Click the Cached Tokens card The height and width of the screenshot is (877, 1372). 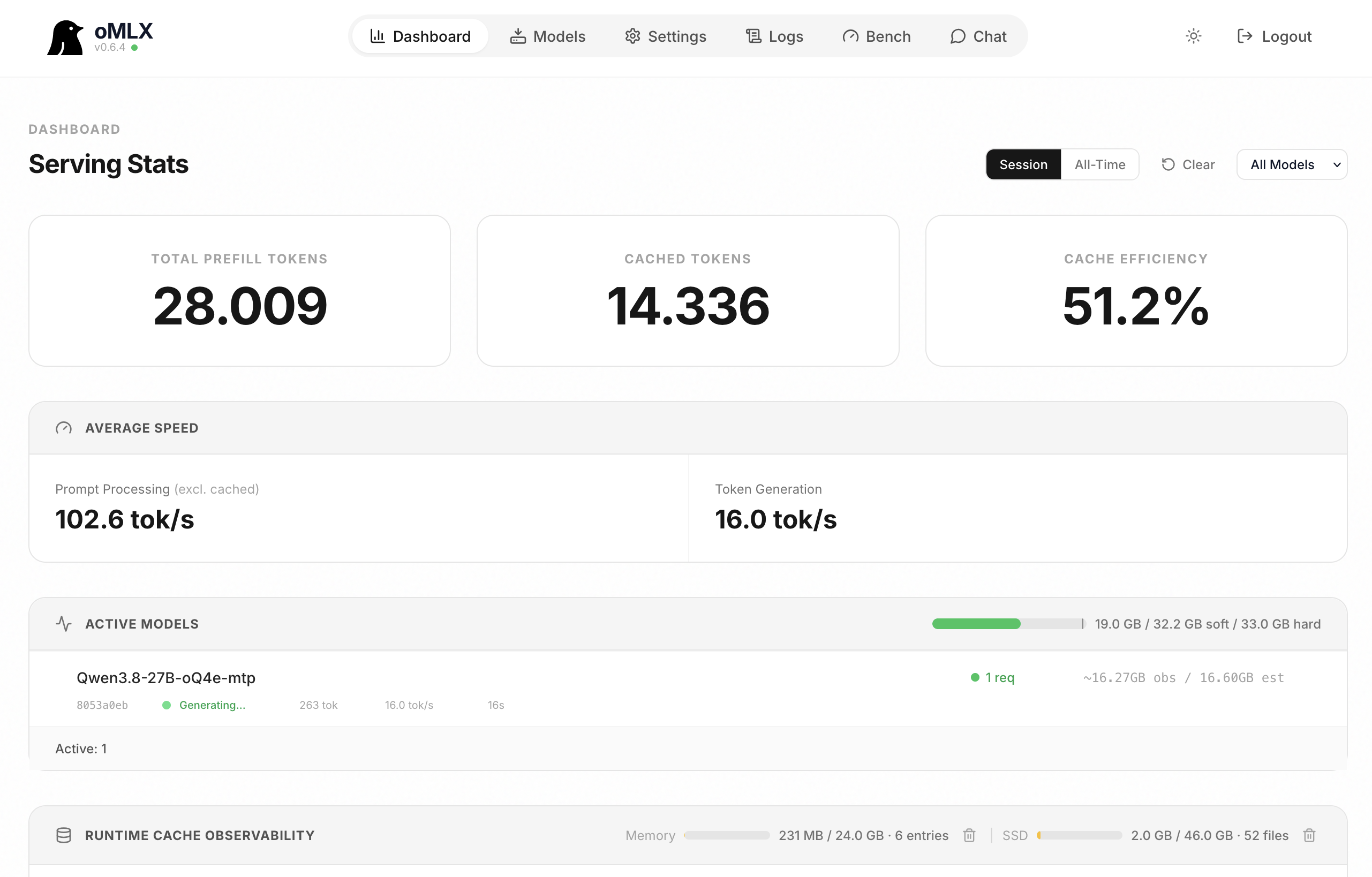click(688, 290)
